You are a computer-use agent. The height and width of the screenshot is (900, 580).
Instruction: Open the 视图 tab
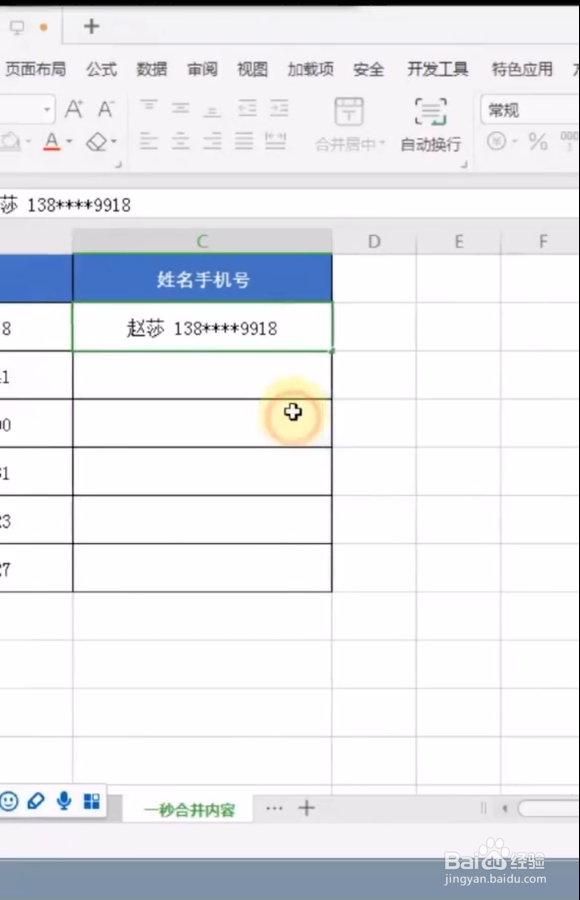[253, 69]
